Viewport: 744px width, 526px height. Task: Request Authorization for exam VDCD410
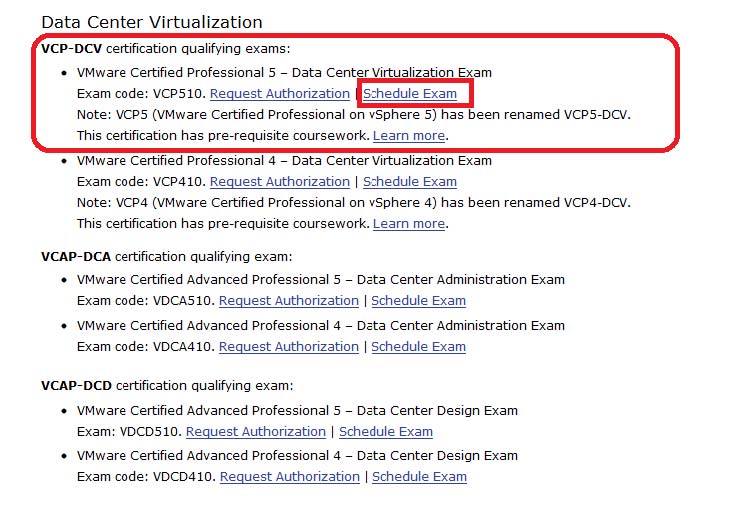point(290,477)
